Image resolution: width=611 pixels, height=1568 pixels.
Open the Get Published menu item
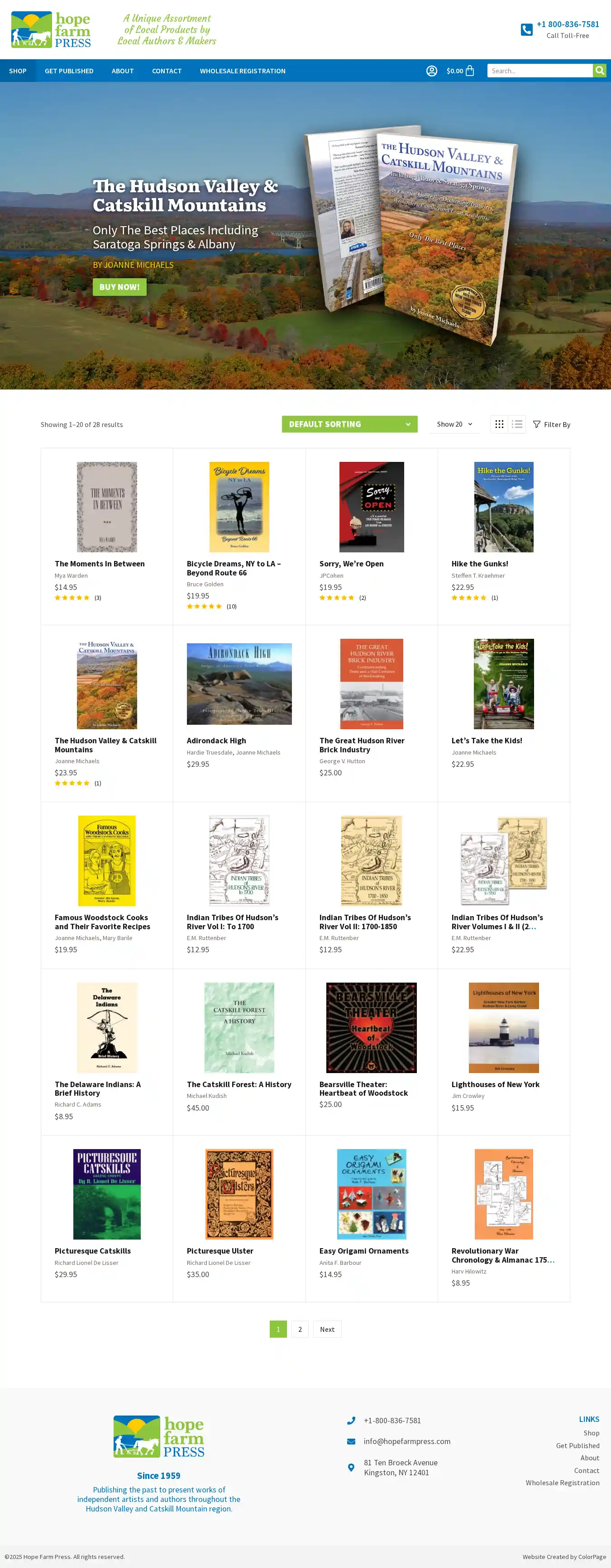point(69,71)
